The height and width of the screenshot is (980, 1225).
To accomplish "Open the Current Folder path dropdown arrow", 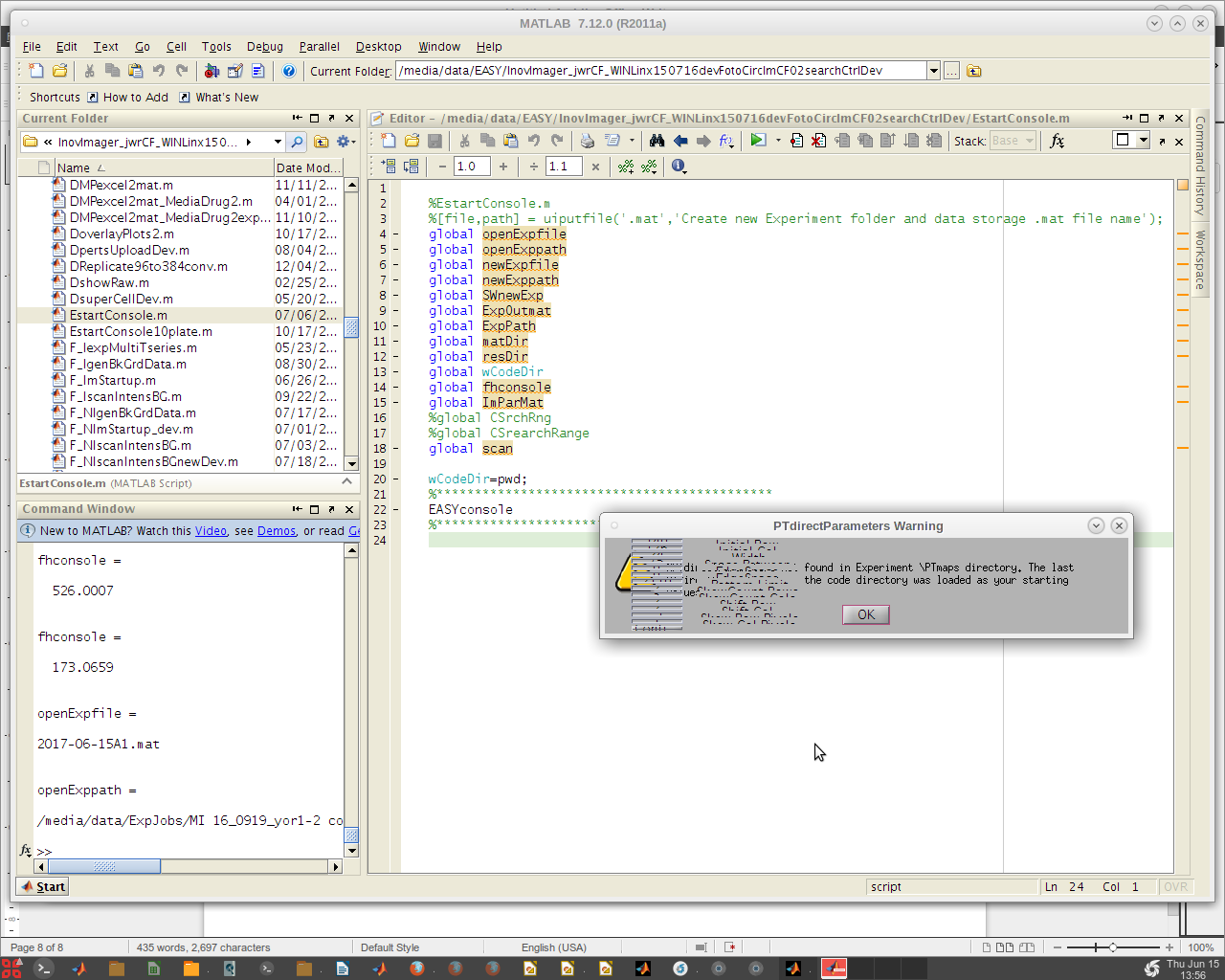I will pyautogui.click(x=933, y=71).
